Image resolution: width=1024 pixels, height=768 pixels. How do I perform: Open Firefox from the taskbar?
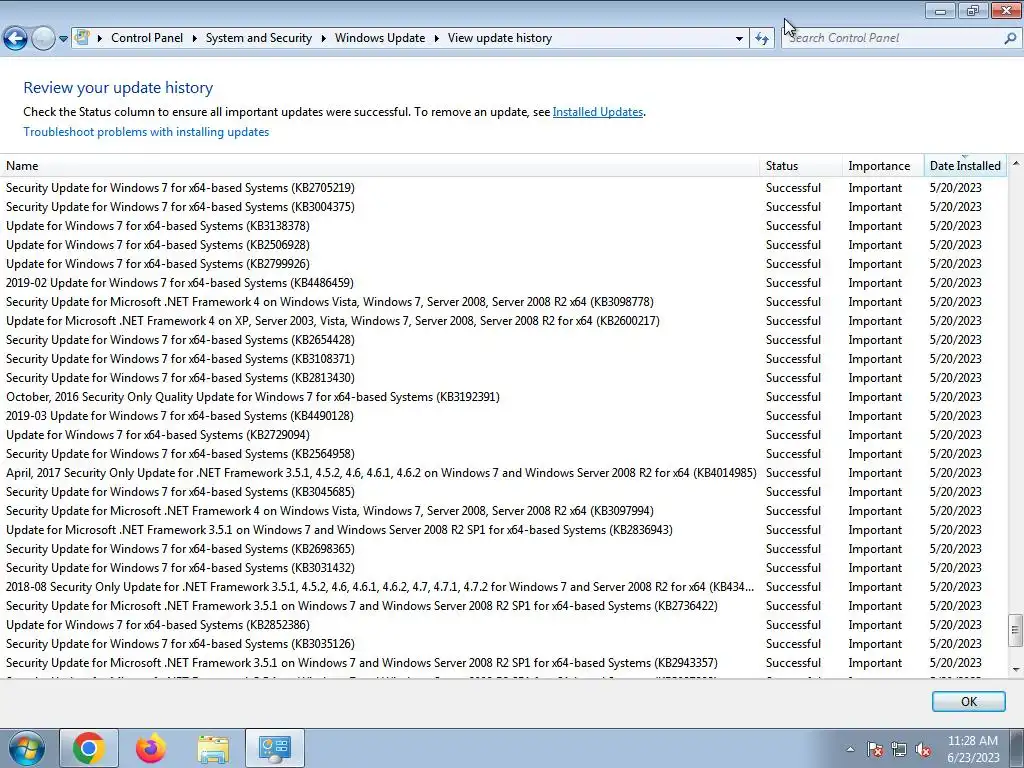[151, 748]
